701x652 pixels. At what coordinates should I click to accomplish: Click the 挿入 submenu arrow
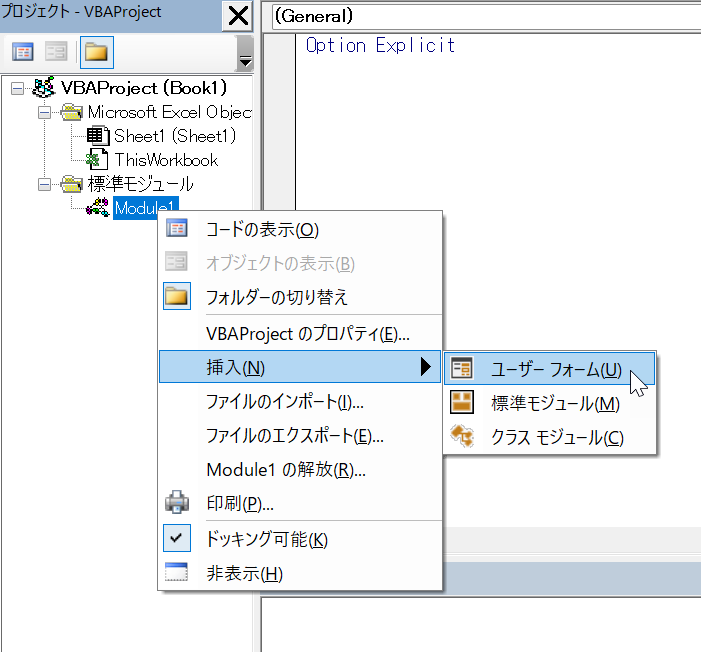click(x=426, y=367)
